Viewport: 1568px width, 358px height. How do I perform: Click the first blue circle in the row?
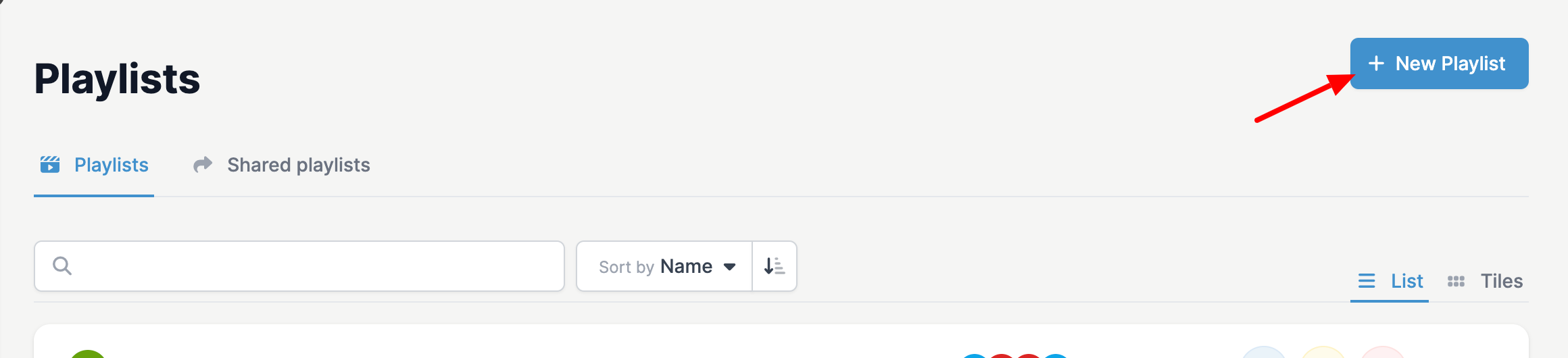coord(974,355)
